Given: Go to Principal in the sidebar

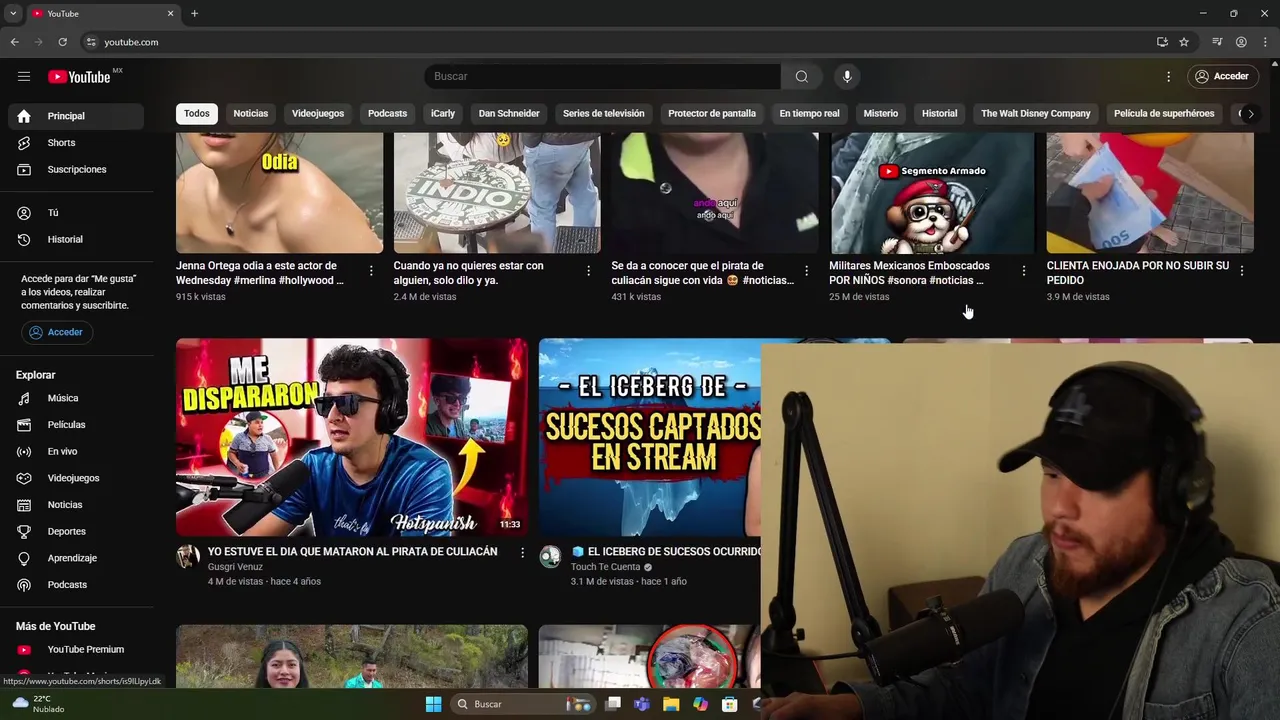Looking at the screenshot, I should click(76, 116).
